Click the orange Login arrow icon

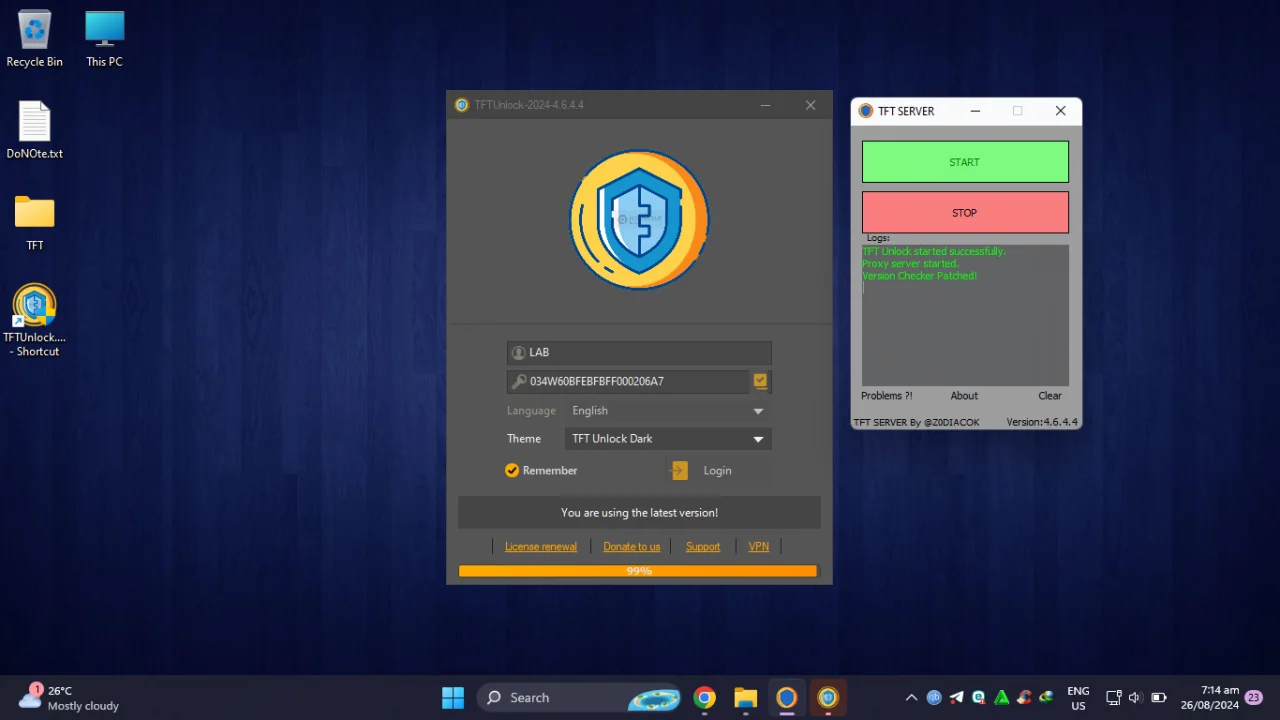[x=679, y=470]
